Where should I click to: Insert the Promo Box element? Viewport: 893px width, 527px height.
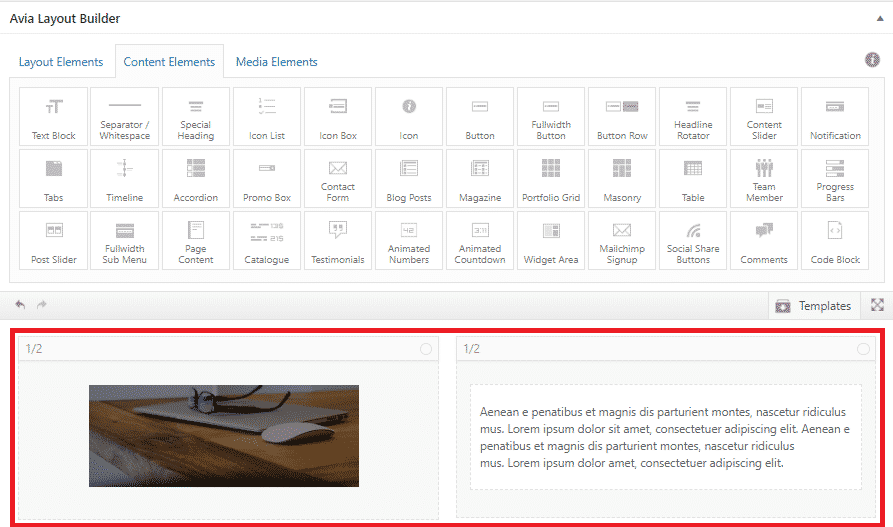(x=267, y=178)
